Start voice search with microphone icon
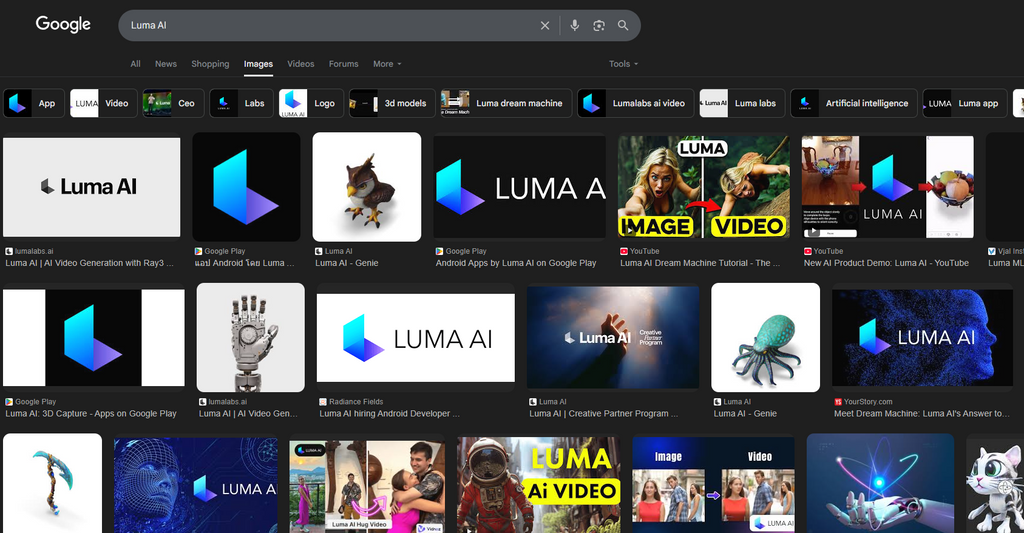Screen dimensions: 1024x533 (x=575, y=25)
